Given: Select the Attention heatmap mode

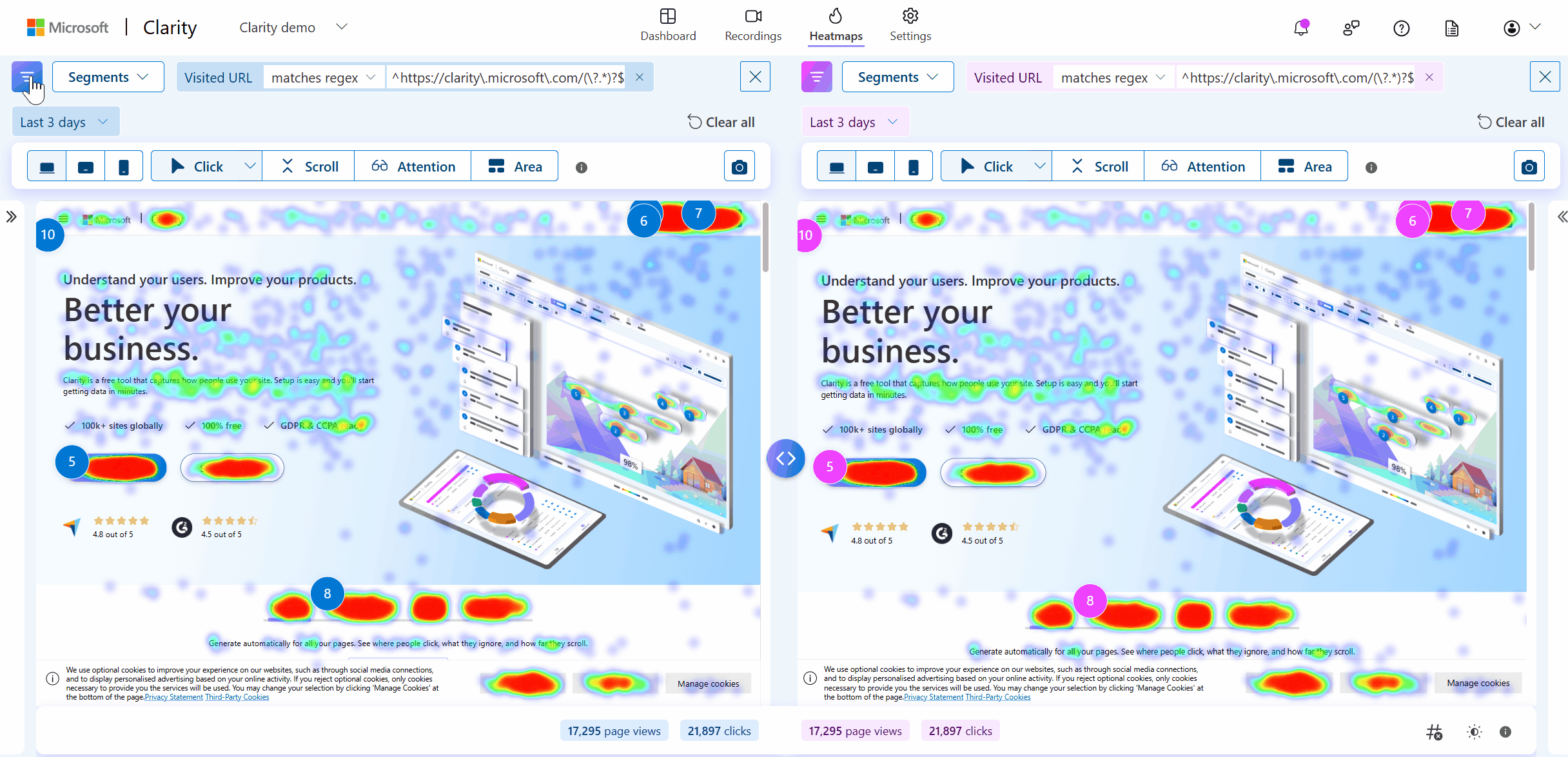Looking at the screenshot, I should point(413,166).
